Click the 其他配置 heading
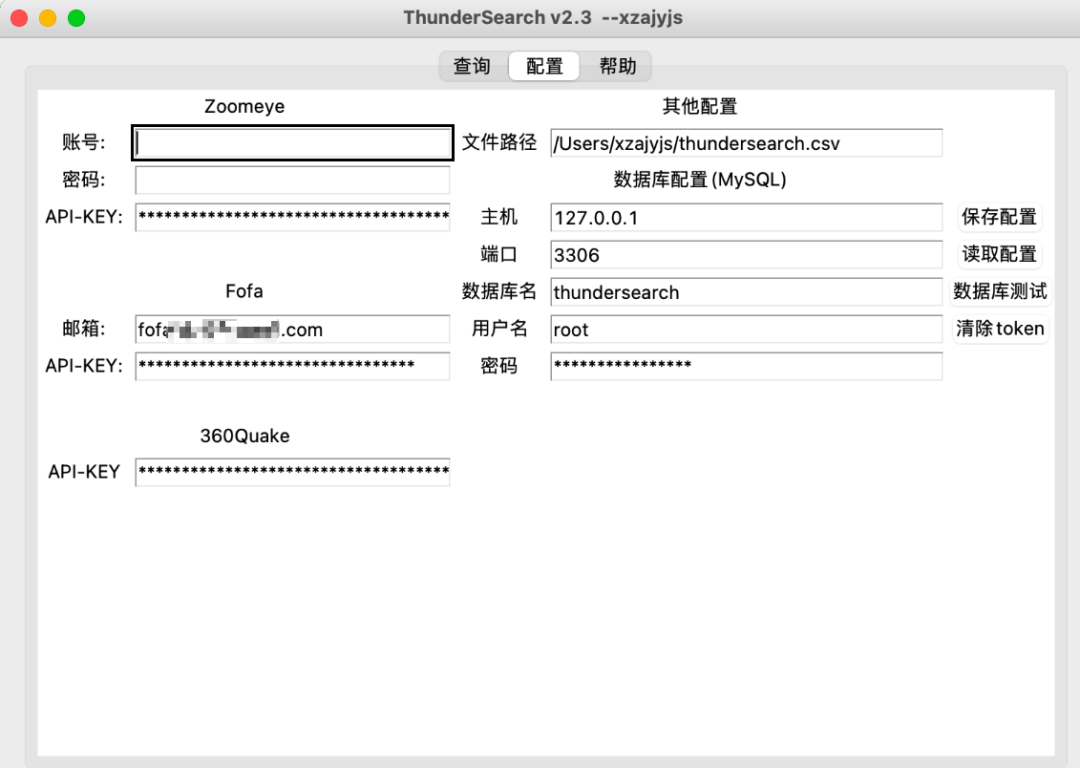Image resolution: width=1080 pixels, height=768 pixels. 700,106
